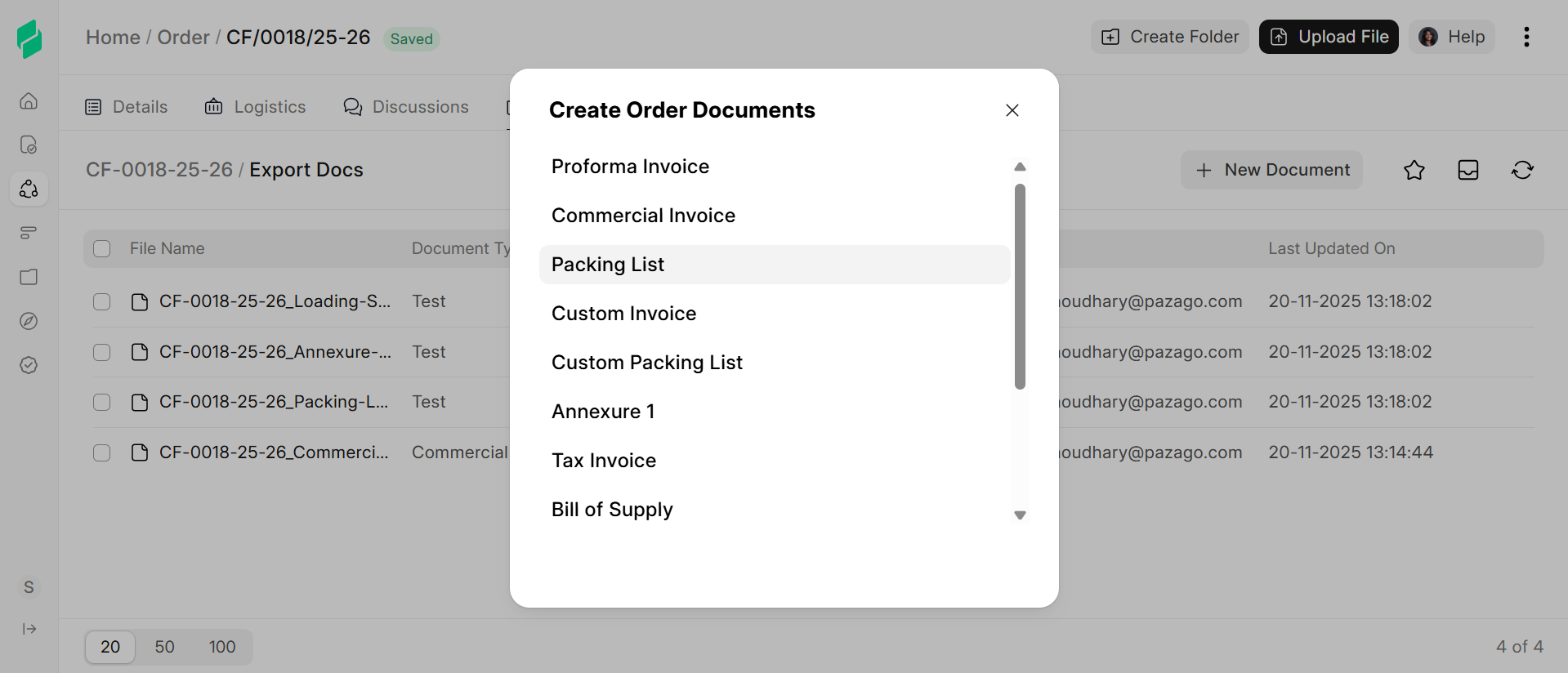1568x673 pixels.
Task: Check the CF-0018-25-26_Commerci row checkbox
Action: click(x=102, y=452)
